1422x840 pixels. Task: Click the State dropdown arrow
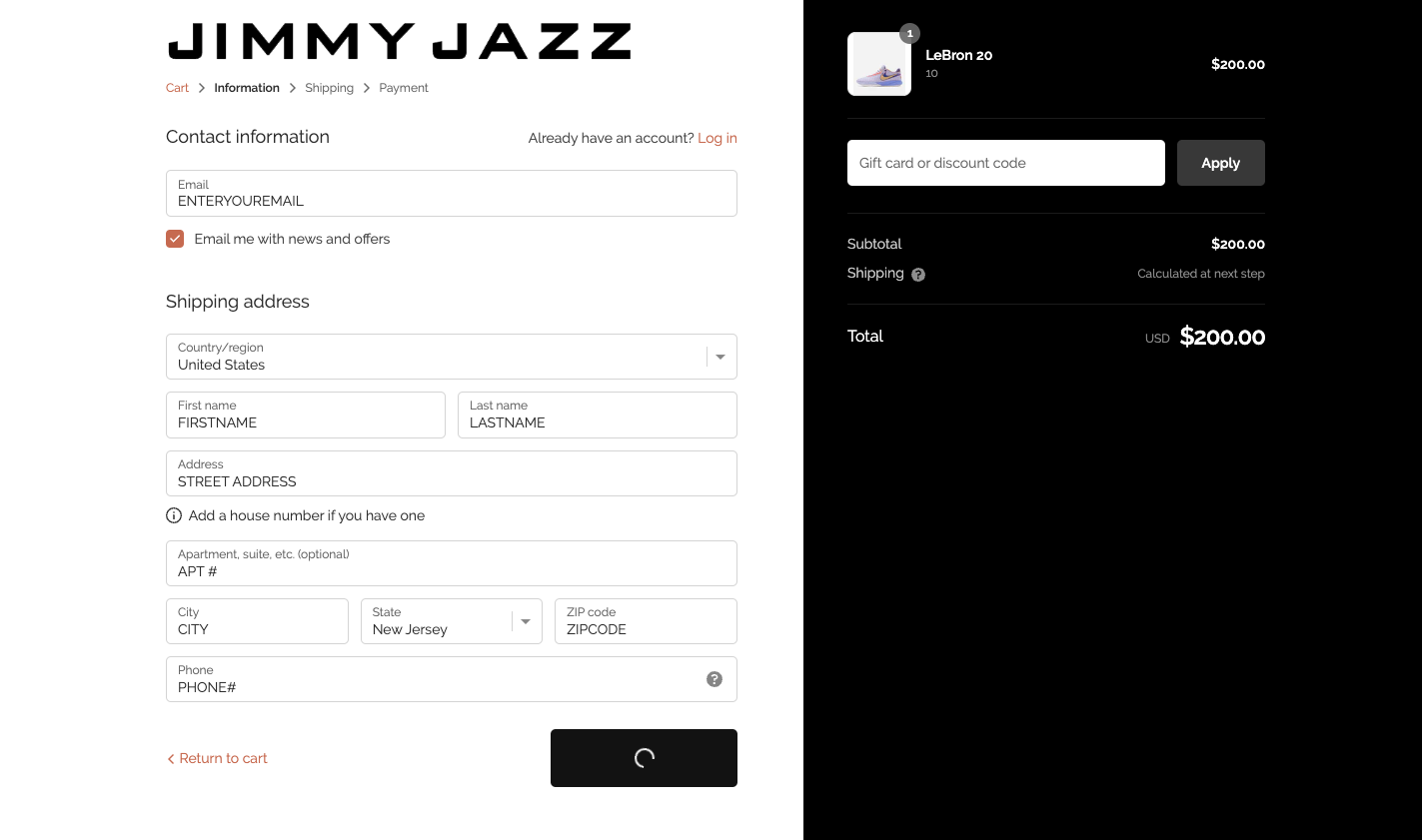coord(525,621)
